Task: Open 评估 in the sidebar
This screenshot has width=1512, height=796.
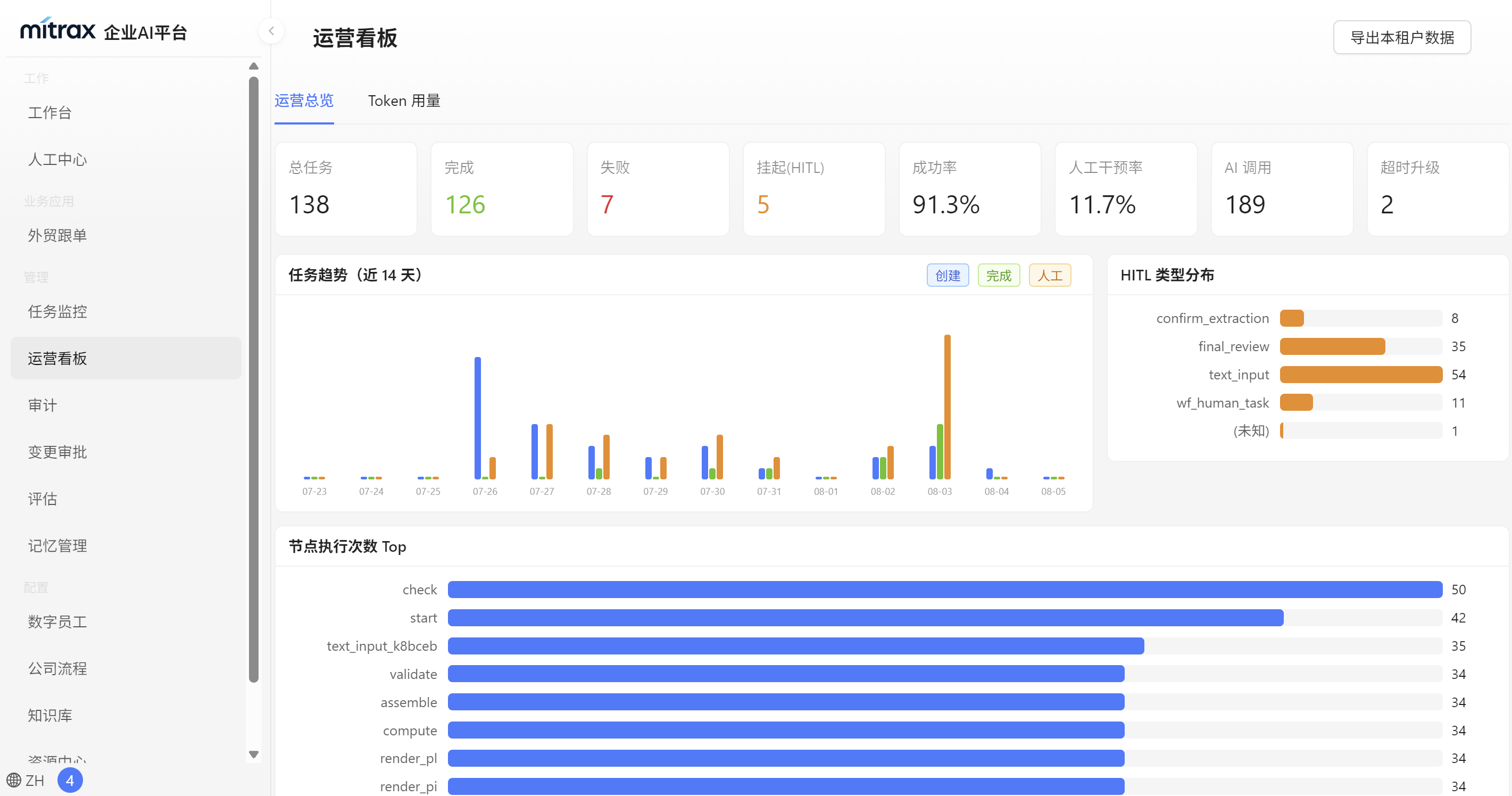Action: 126,499
